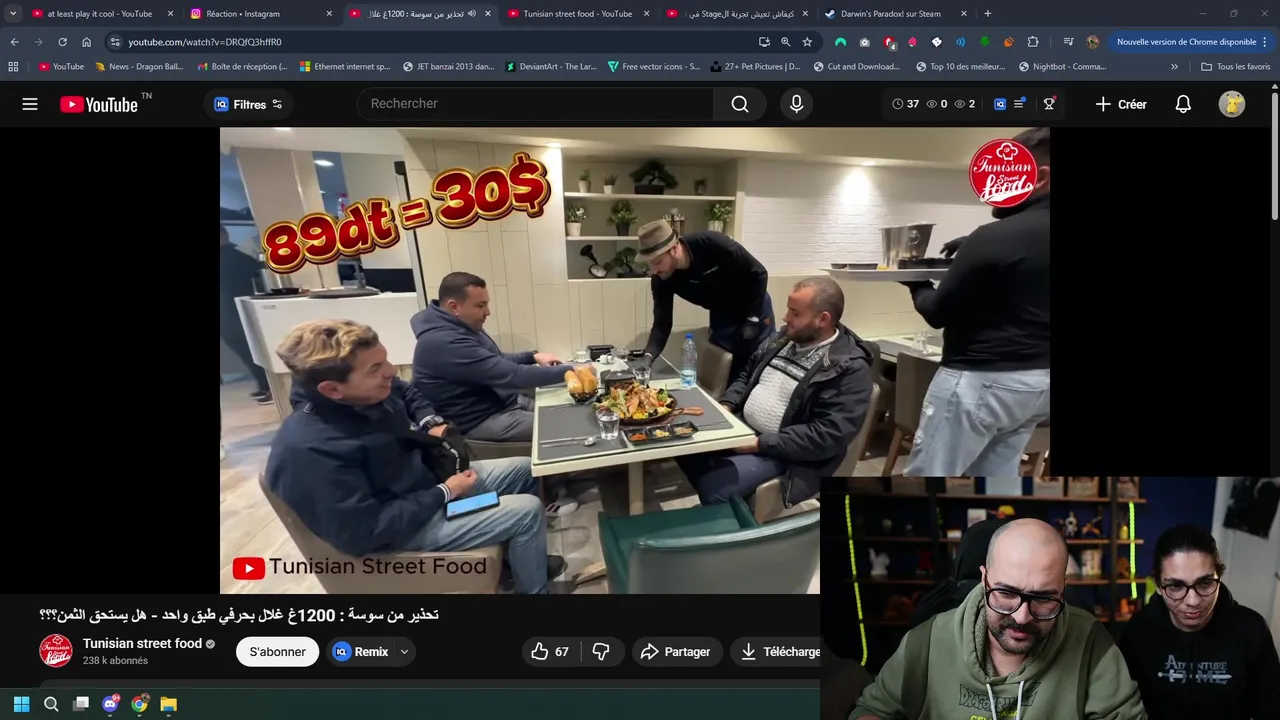Image resolution: width=1280 pixels, height=720 pixels.
Task: Go back to previous page
Action: pyautogui.click(x=14, y=42)
